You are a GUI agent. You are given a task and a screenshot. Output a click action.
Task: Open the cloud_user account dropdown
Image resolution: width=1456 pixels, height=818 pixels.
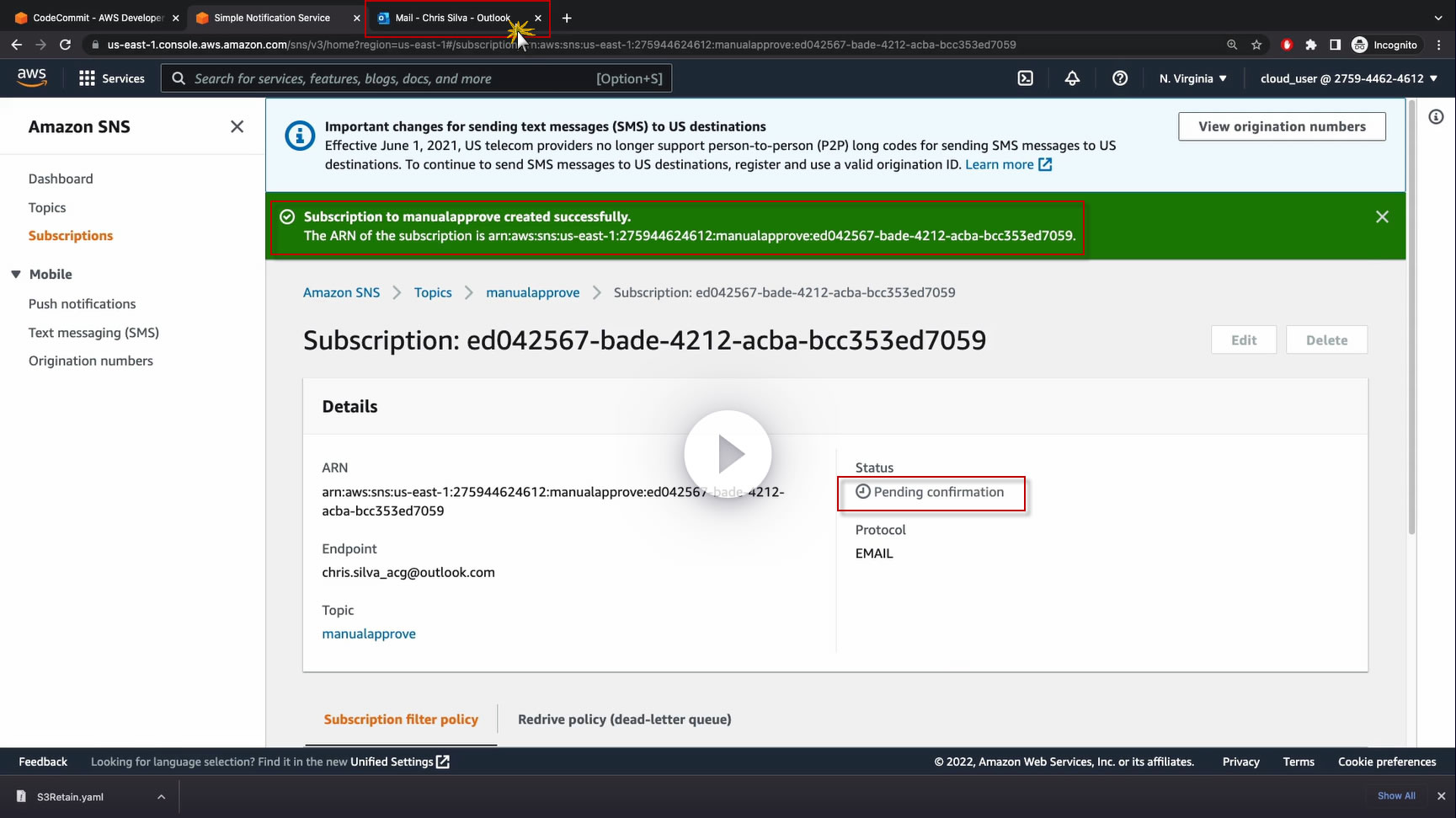pos(1348,78)
